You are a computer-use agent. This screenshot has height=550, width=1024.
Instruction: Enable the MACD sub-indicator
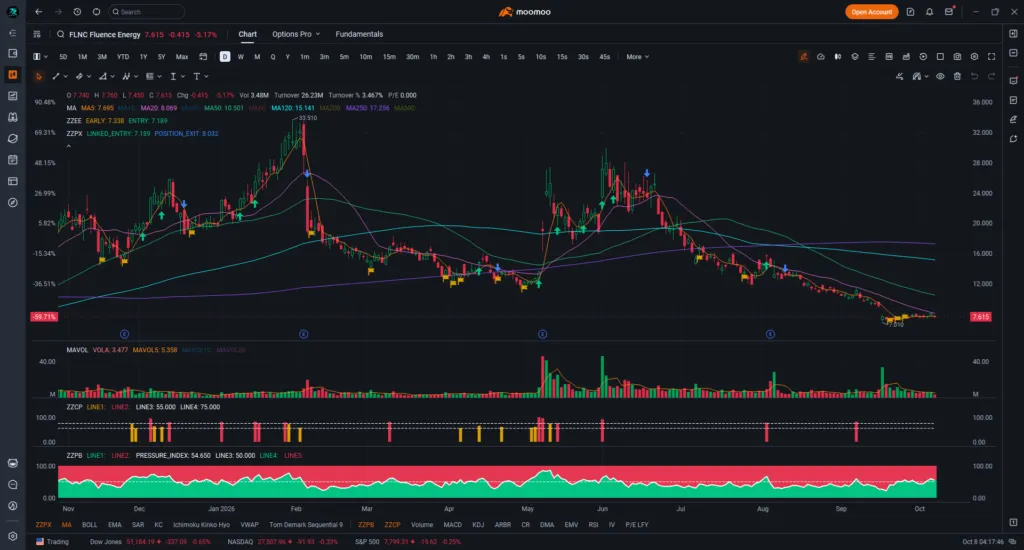click(x=453, y=525)
